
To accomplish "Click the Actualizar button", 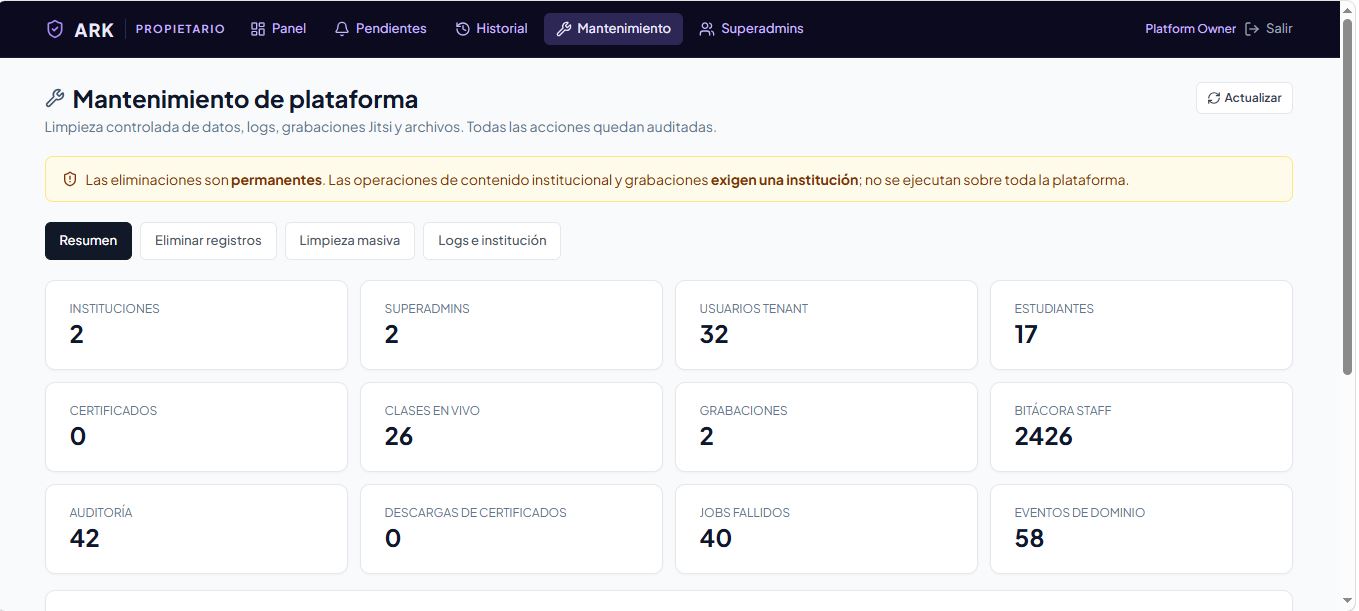I will click(1244, 98).
